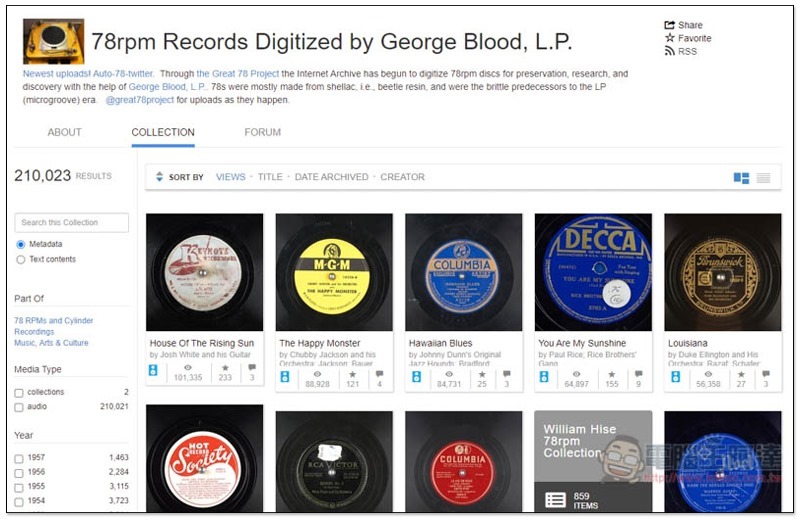Focus the Search this Collection field

(71, 223)
